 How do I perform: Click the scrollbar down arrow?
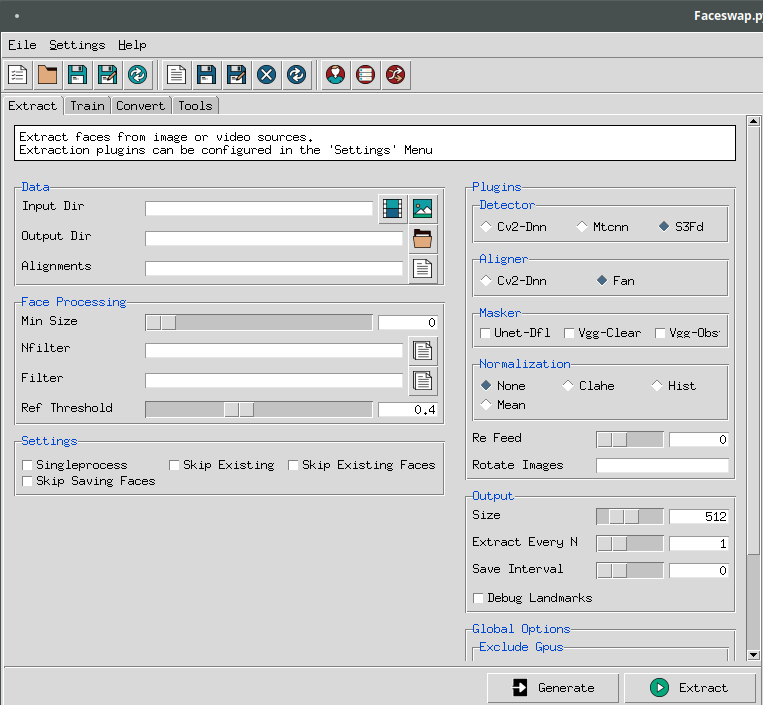pyautogui.click(x=753, y=655)
